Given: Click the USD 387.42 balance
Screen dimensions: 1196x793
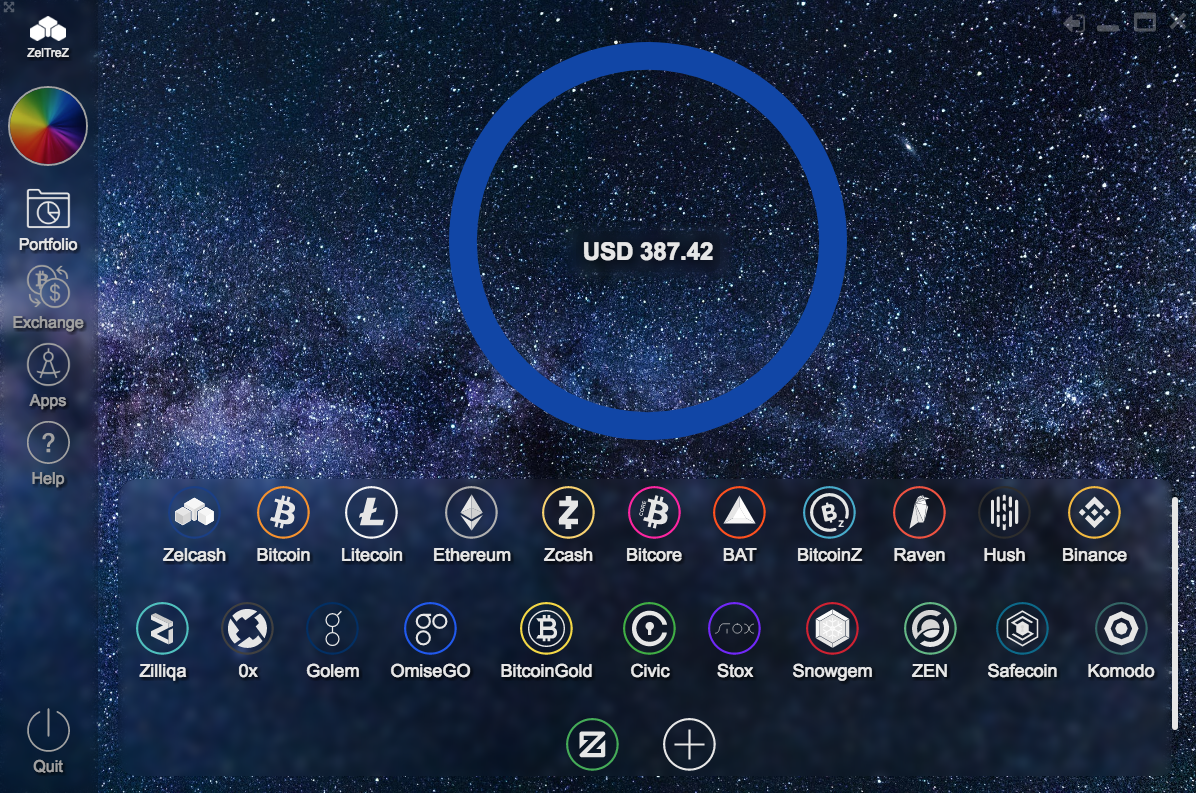Looking at the screenshot, I should tap(648, 252).
